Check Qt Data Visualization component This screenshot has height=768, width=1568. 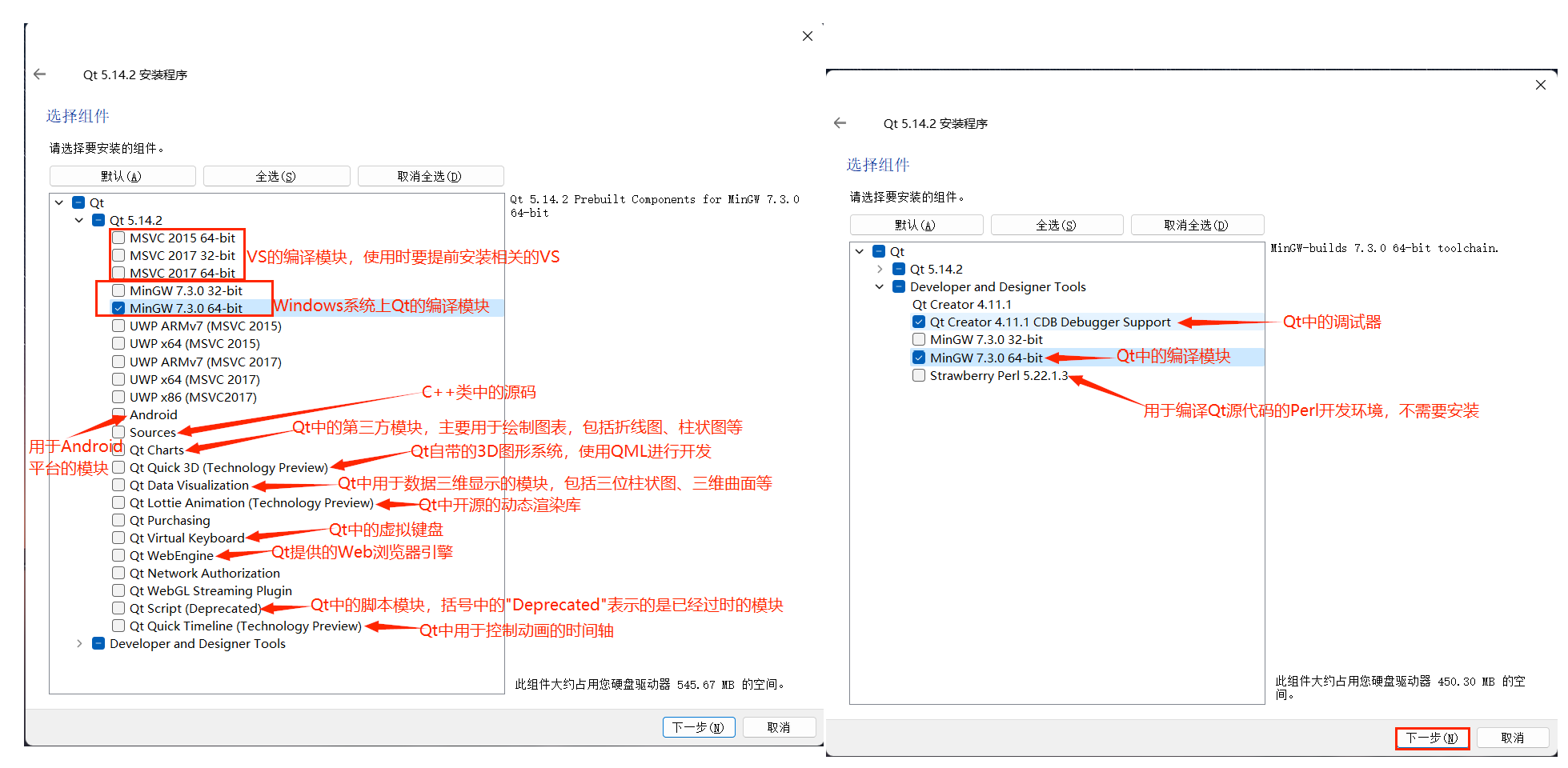pos(118,485)
